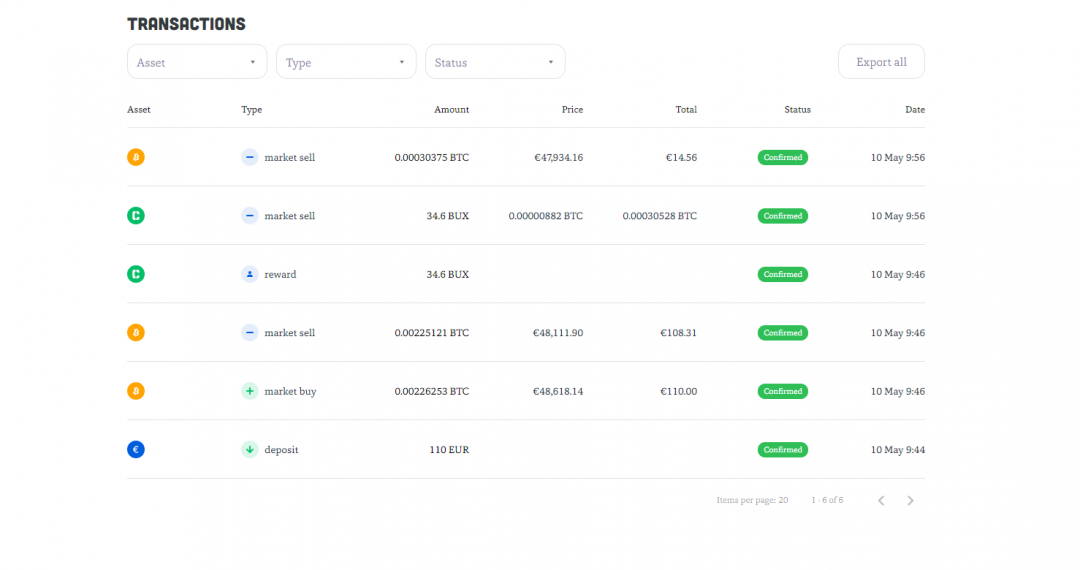Open the Type filter dropdown
Viewport: 1080px width, 570px height.
pos(346,62)
